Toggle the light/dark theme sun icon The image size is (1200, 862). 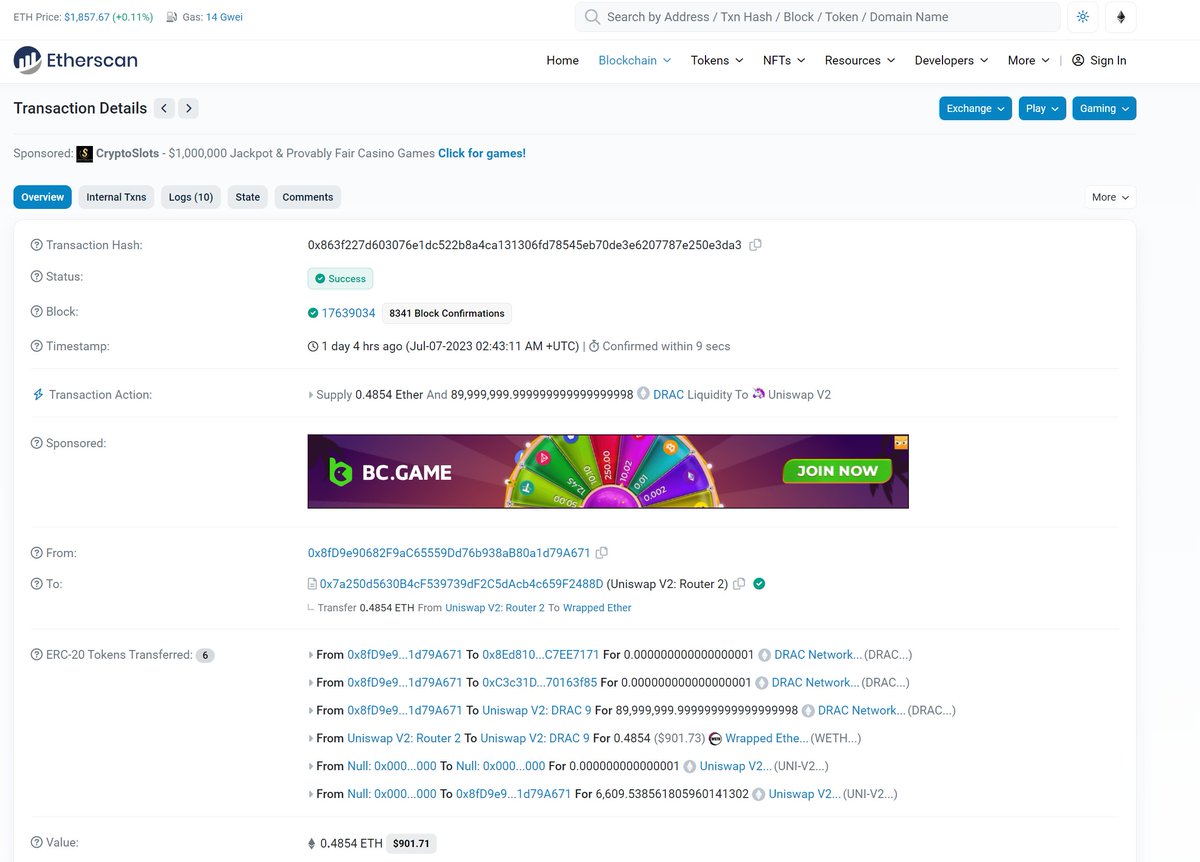(x=1083, y=17)
